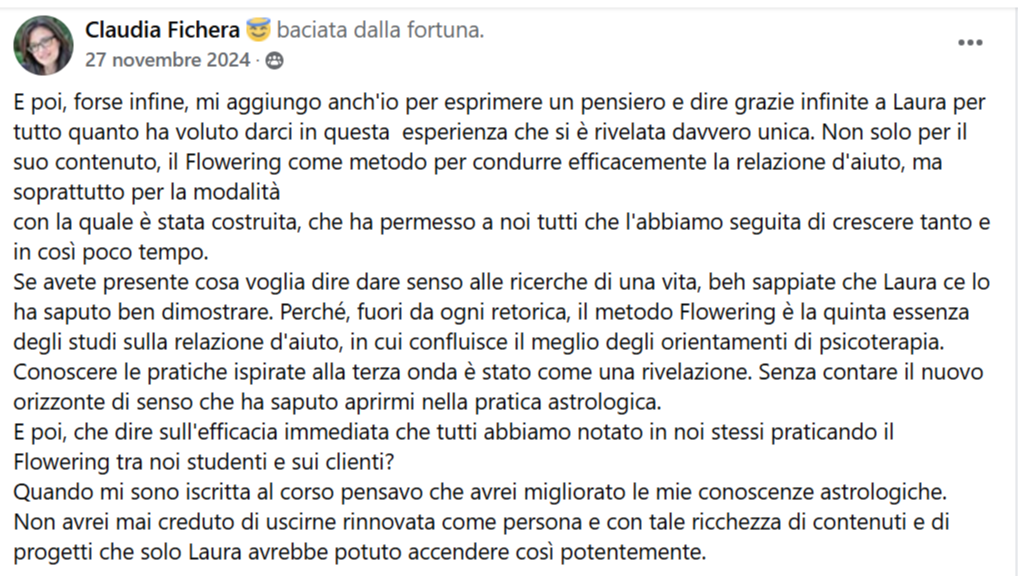Click the line starting 'Se avete presente cosa'
Image resolution: width=1019 pixels, height=577 pixels.
pyautogui.click(x=501, y=282)
